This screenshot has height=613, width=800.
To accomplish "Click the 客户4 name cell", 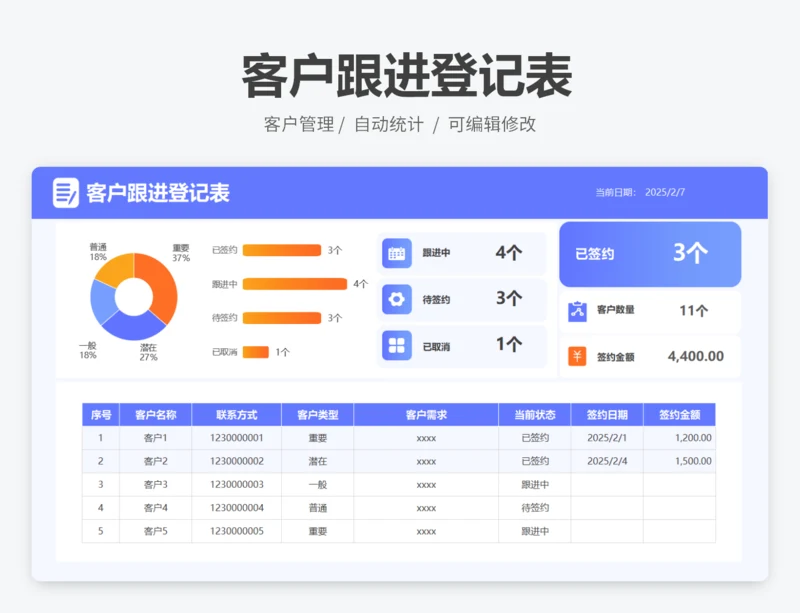I will click(x=156, y=508).
